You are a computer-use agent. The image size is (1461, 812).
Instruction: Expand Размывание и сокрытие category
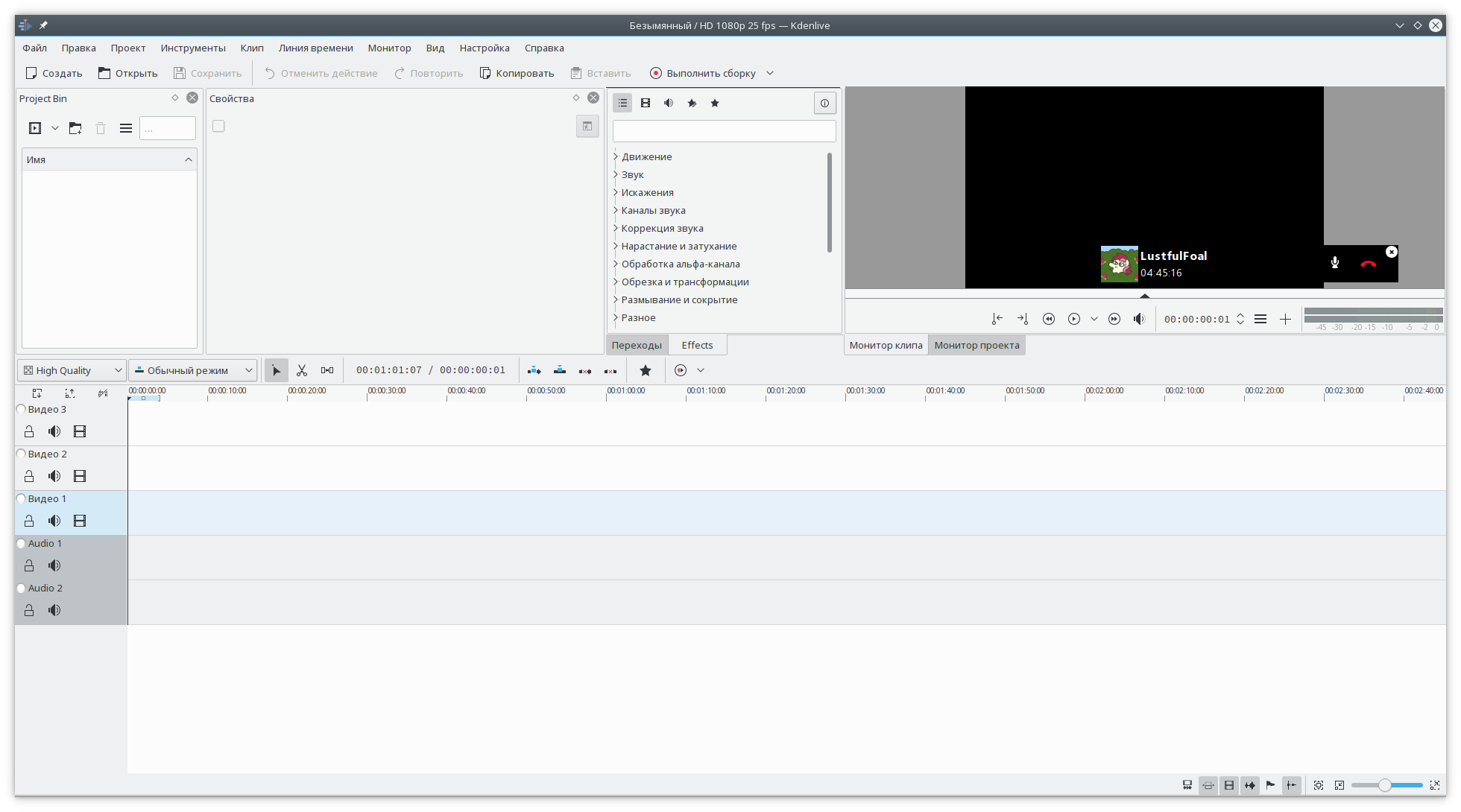(616, 299)
